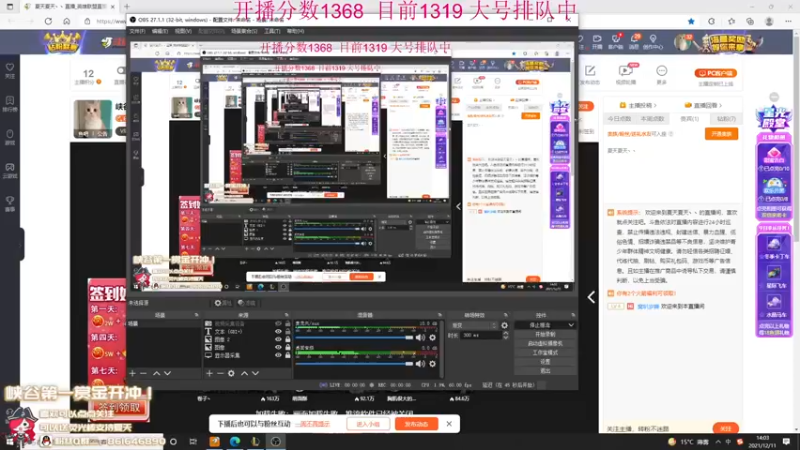Open OBS 工具(T) menu
The image size is (800, 450).
[272, 31]
